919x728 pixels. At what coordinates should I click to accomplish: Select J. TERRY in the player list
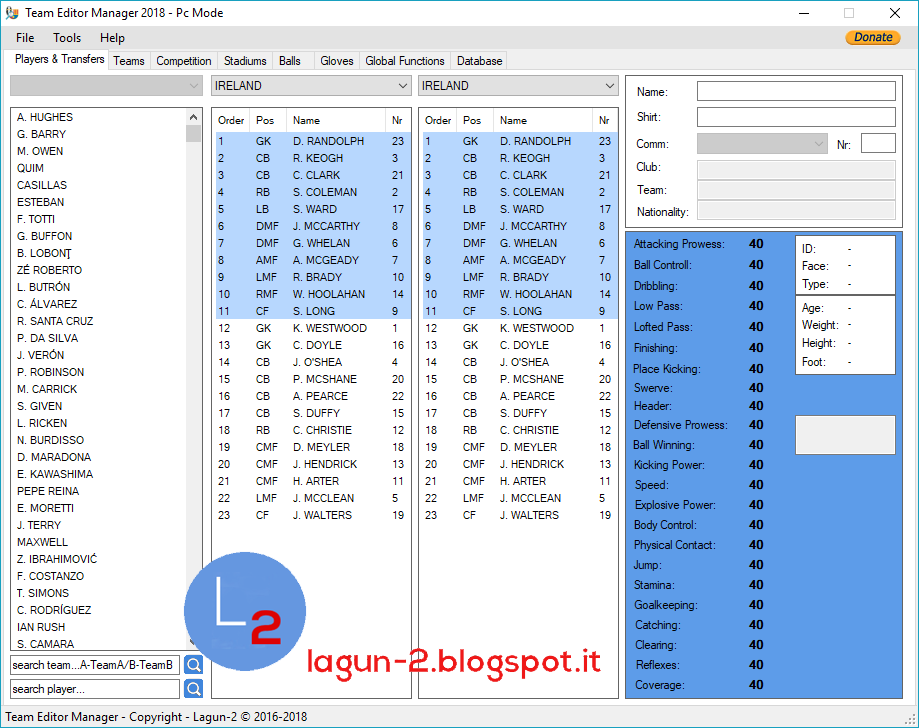click(39, 525)
